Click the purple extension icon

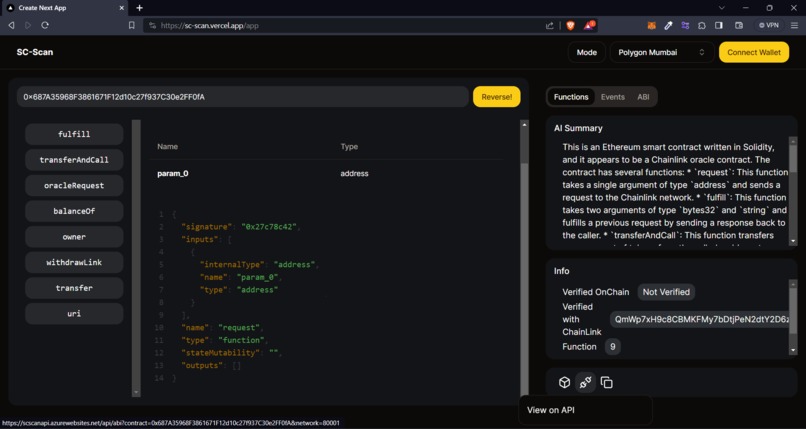[685, 25]
